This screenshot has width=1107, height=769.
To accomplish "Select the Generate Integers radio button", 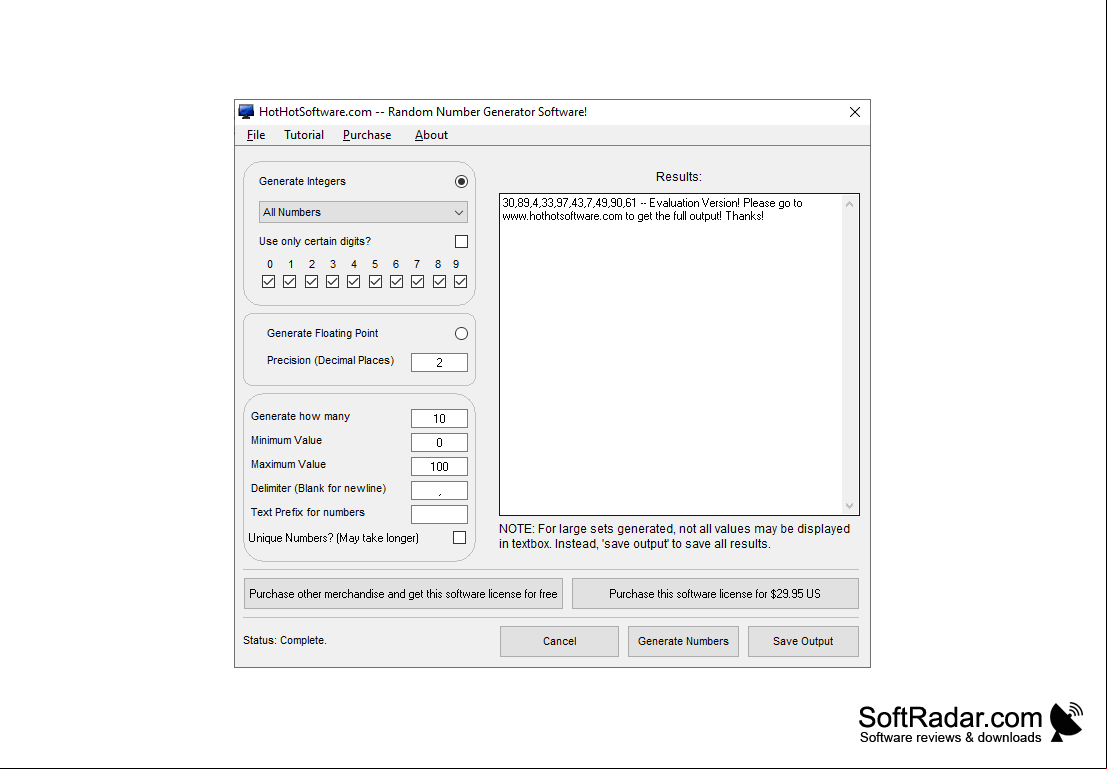I will (461, 181).
